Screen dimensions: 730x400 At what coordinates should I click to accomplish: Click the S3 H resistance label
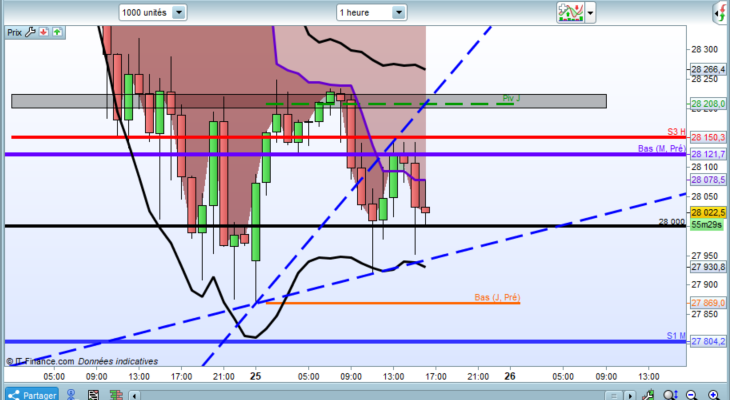click(676, 132)
